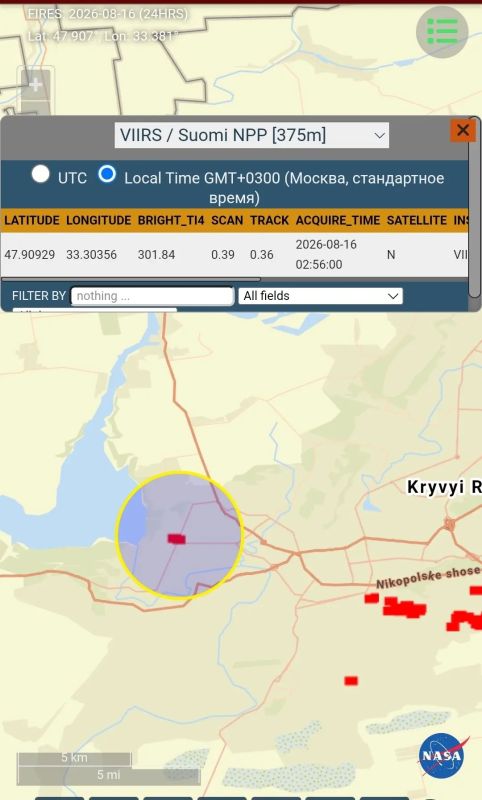Zoom in with the plus button
The image size is (482, 800).
click(x=36, y=85)
